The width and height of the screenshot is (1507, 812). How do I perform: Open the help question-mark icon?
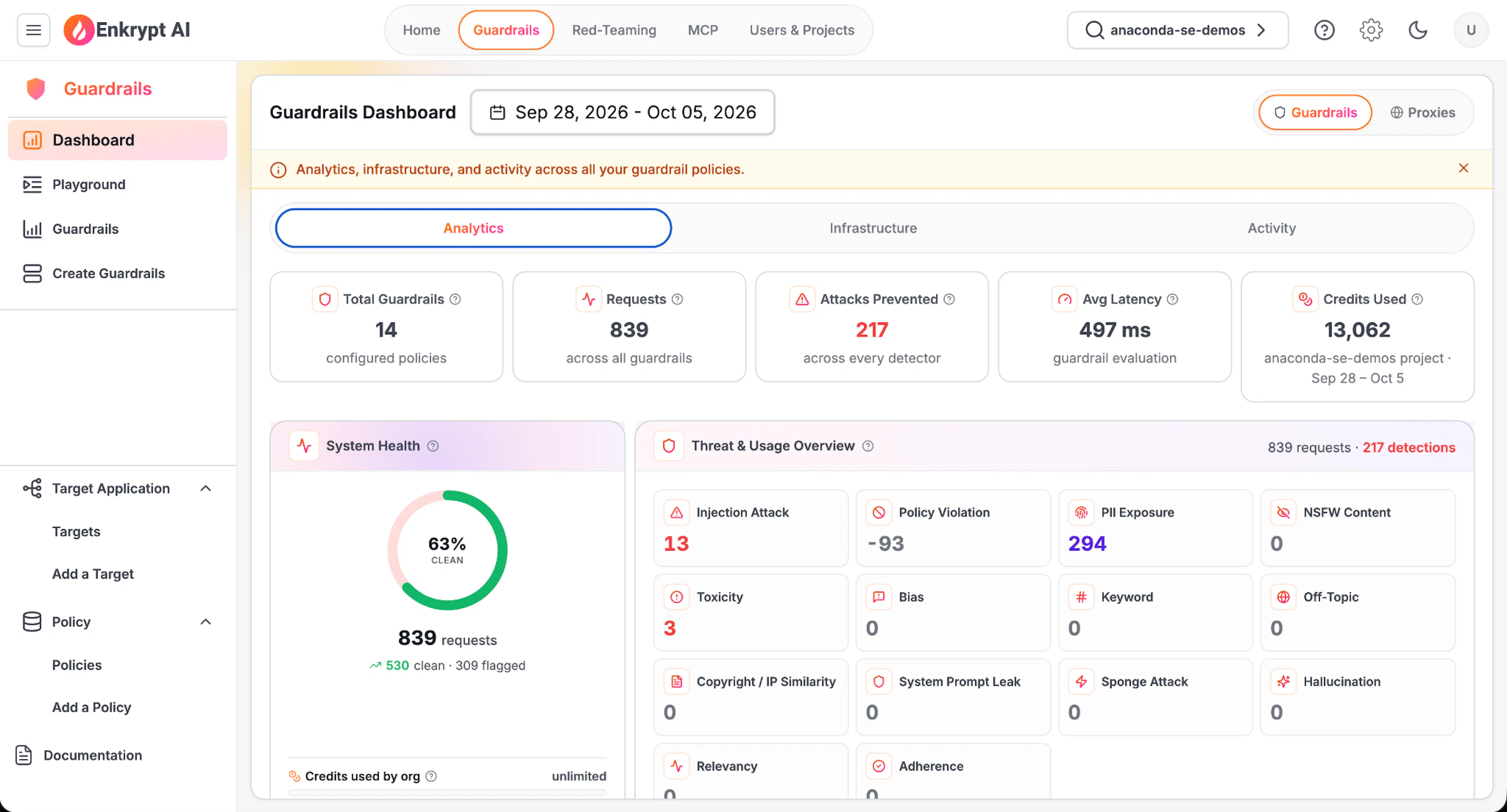[1324, 30]
